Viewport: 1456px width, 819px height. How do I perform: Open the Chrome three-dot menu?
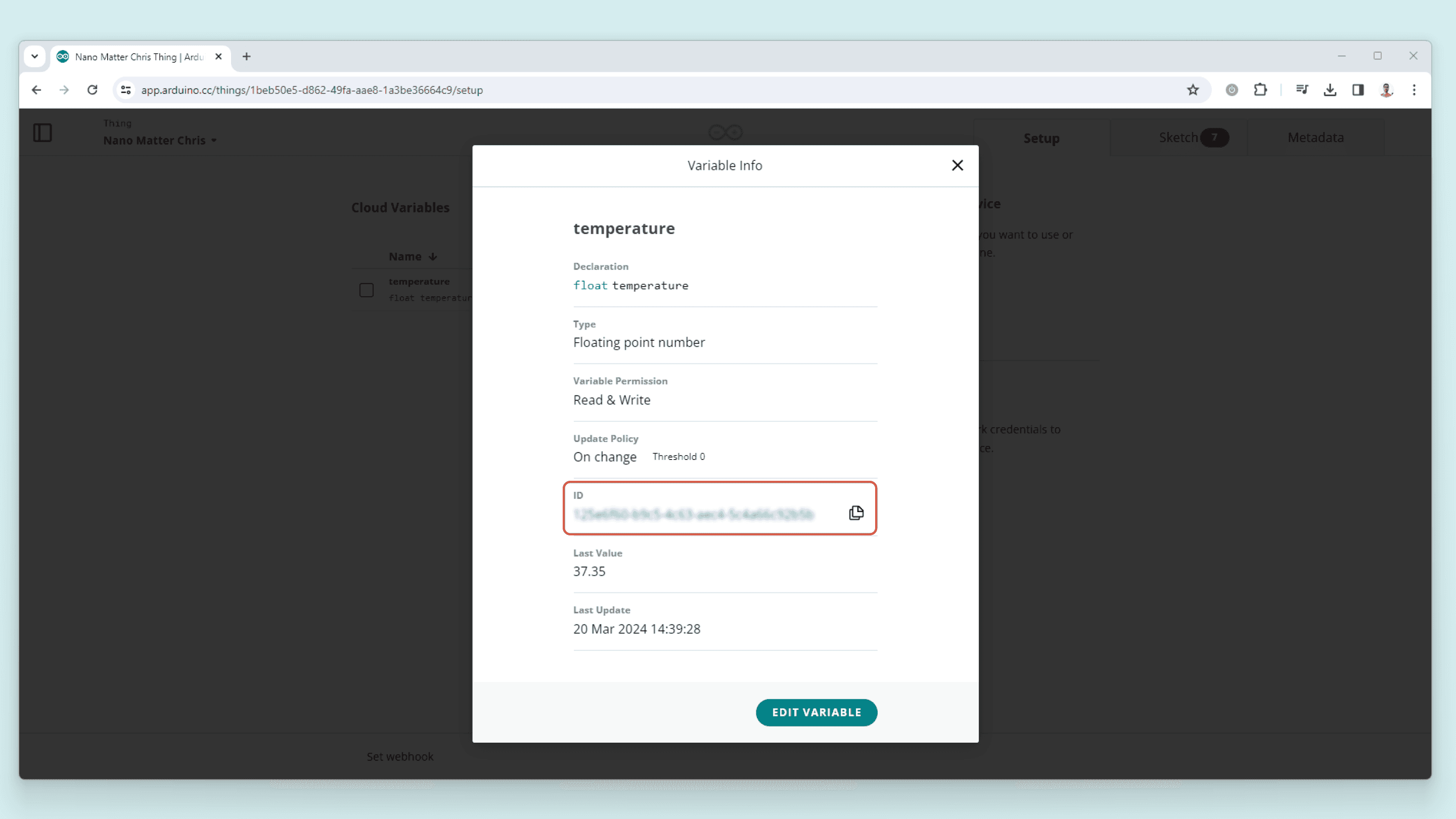click(x=1414, y=90)
